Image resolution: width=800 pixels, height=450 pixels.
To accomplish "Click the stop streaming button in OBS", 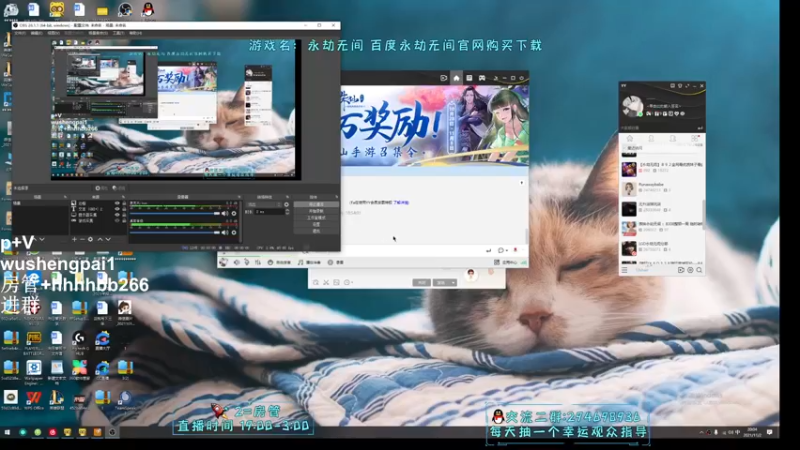I will pyautogui.click(x=316, y=204).
